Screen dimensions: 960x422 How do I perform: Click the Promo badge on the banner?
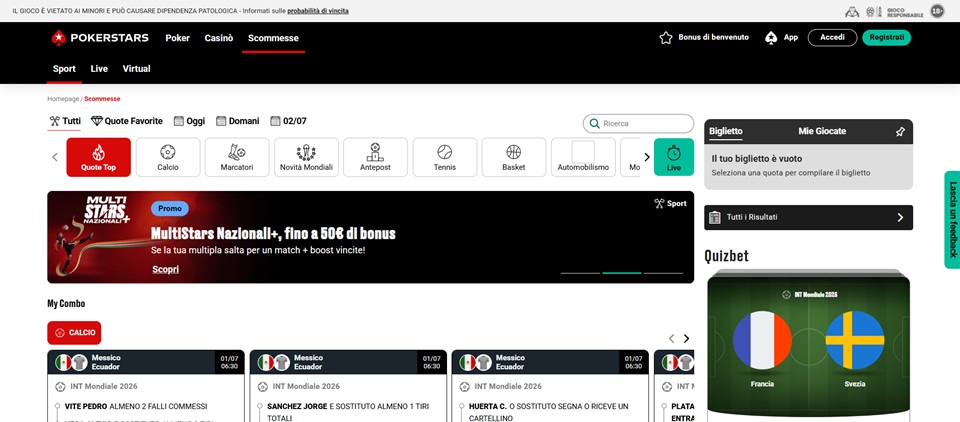tap(170, 208)
